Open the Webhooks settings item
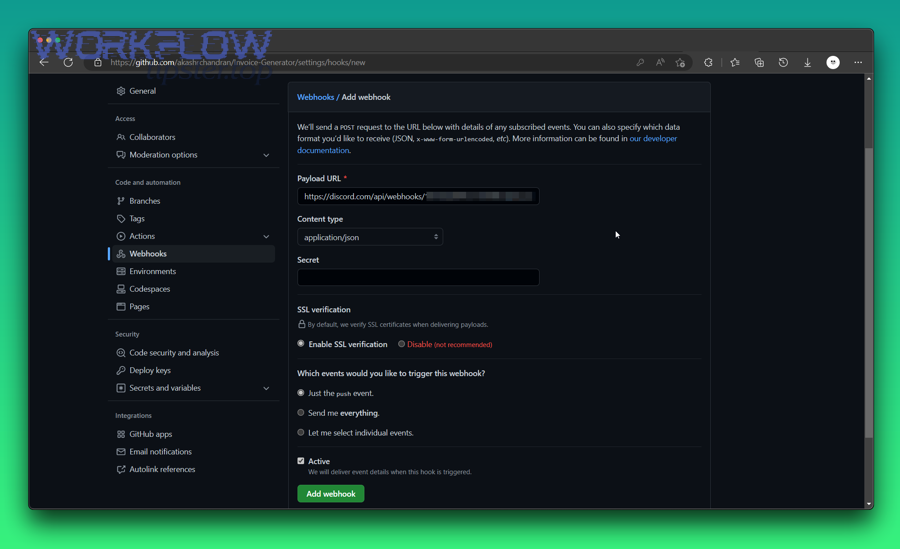 pos(193,254)
